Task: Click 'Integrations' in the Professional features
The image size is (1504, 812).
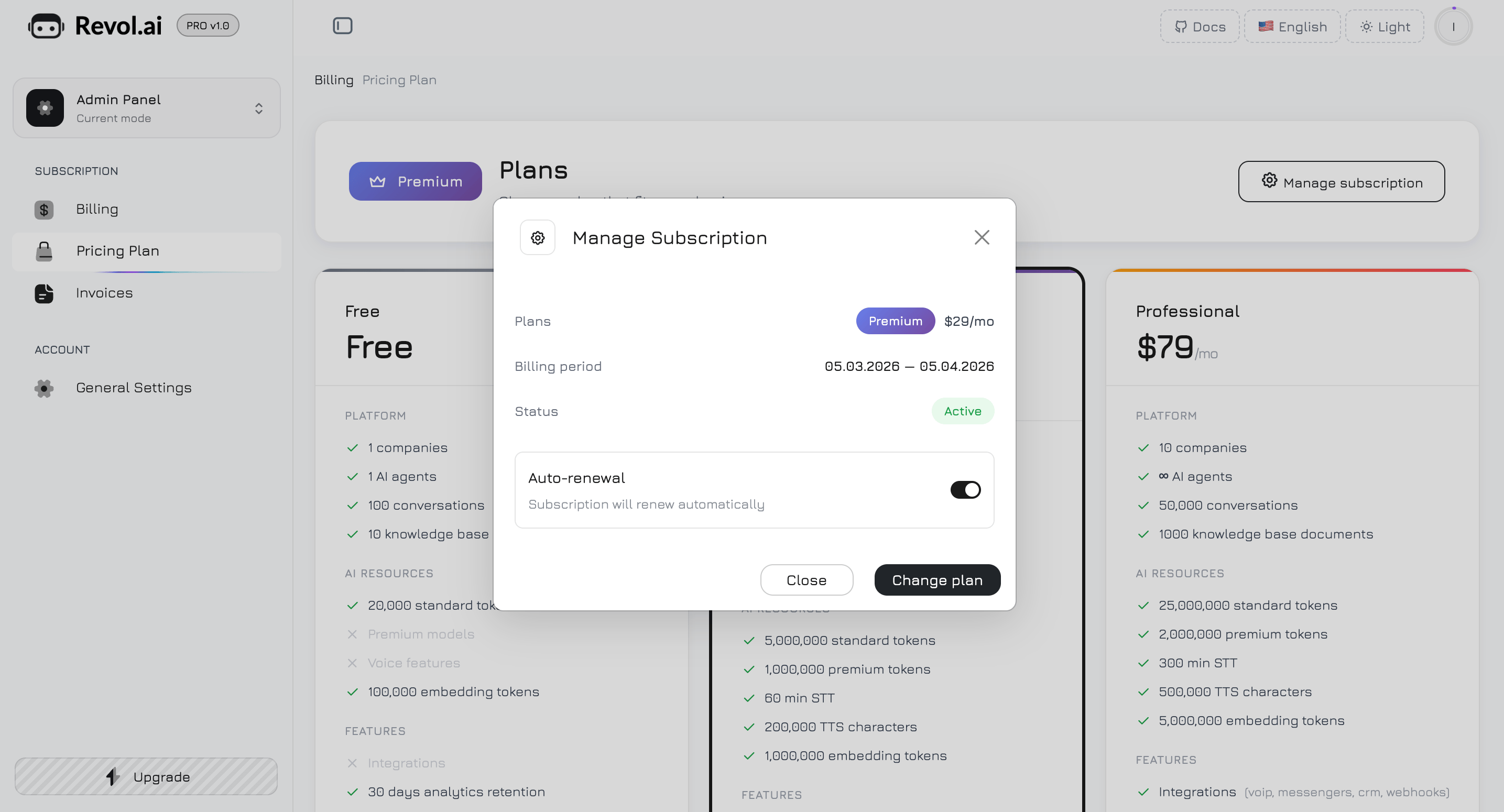Action: [x=1197, y=792]
